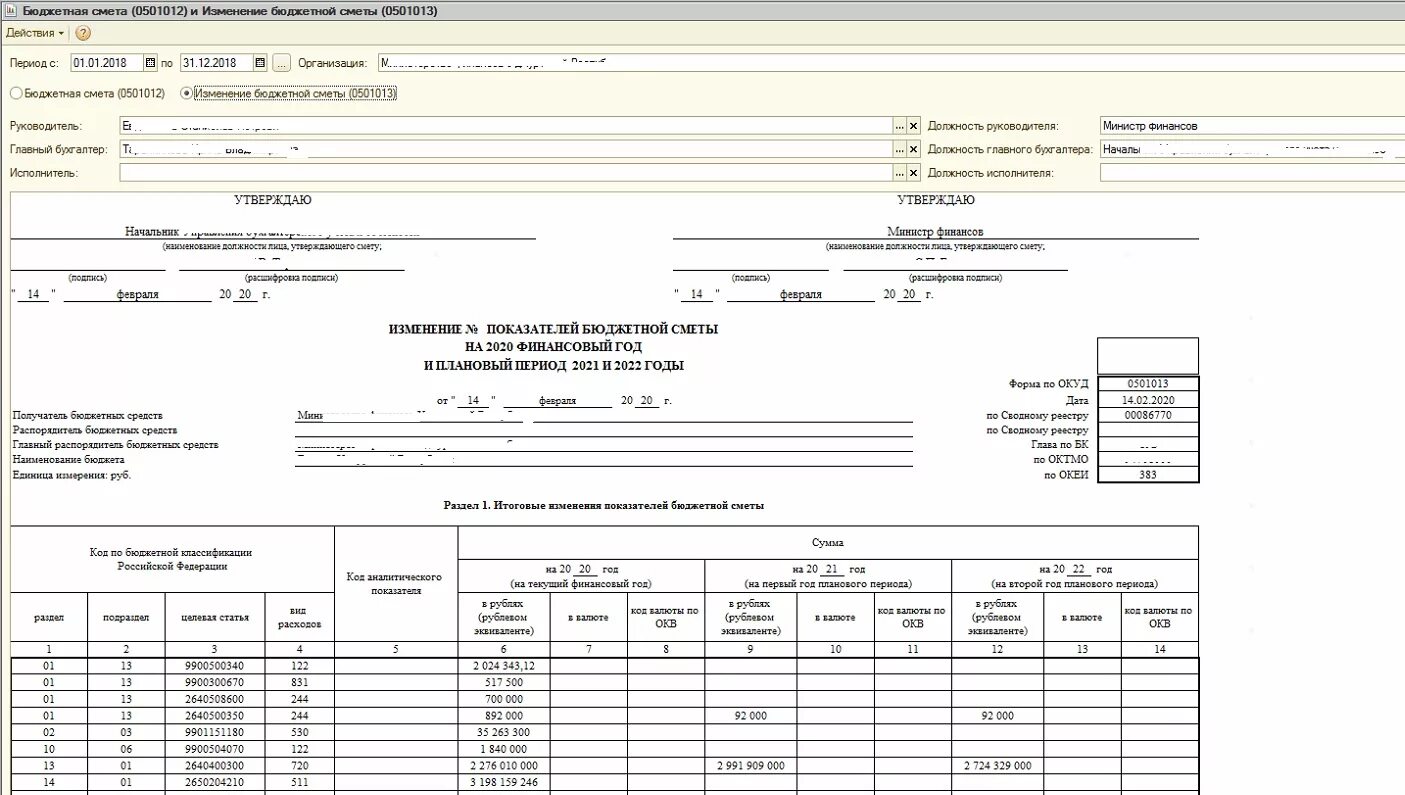Image resolution: width=1405 pixels, height=795 pixels.
Task: Select целевая статья cell 9900300670
Action: point(214,682)
